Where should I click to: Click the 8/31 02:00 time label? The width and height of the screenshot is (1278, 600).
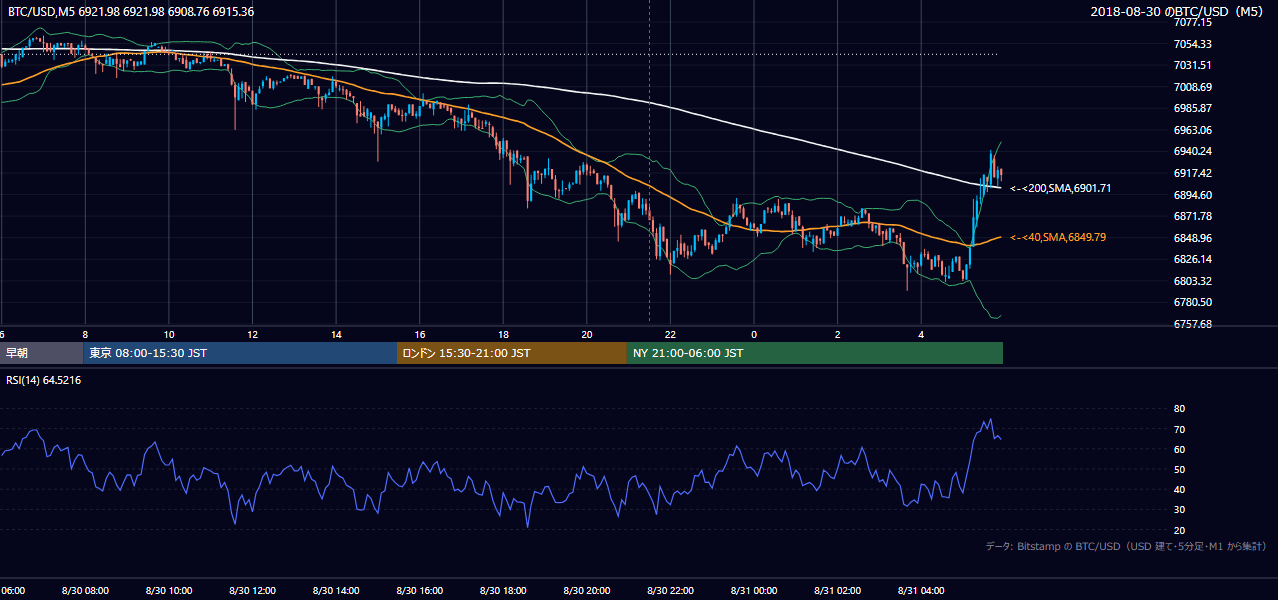tap(838, 591)
